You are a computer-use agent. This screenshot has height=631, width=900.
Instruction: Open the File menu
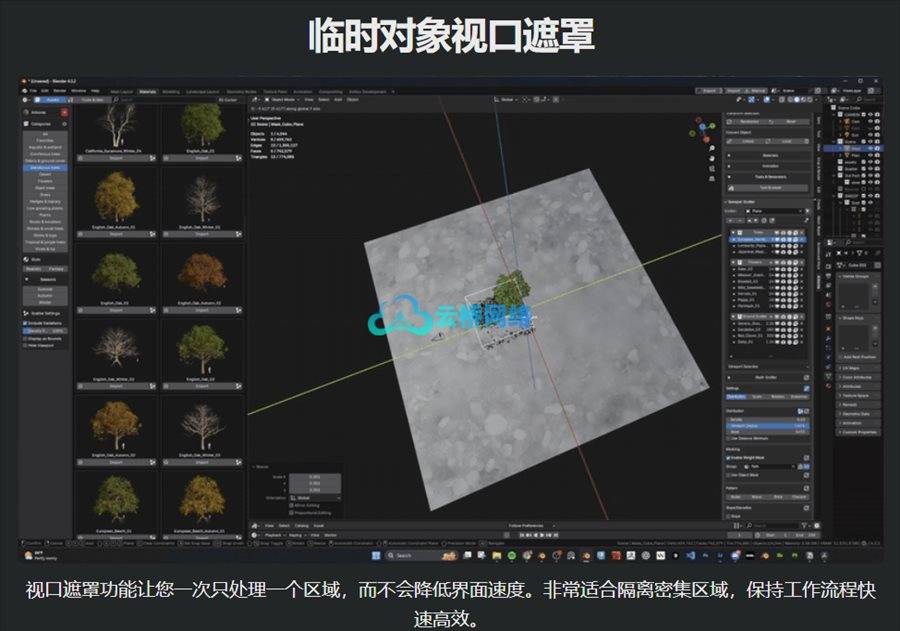click(33, 91)
